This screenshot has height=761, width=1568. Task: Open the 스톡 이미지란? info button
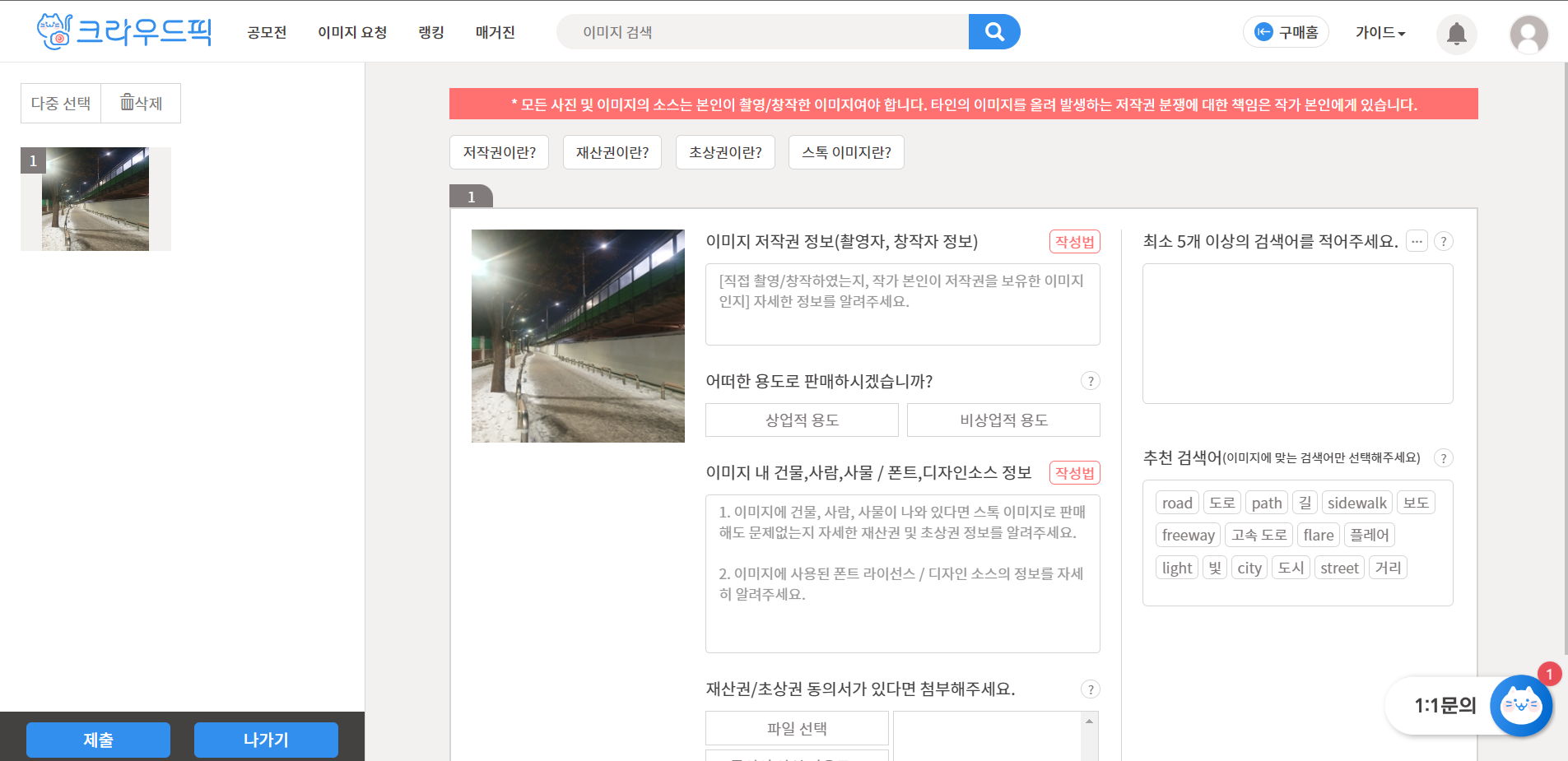846,152
